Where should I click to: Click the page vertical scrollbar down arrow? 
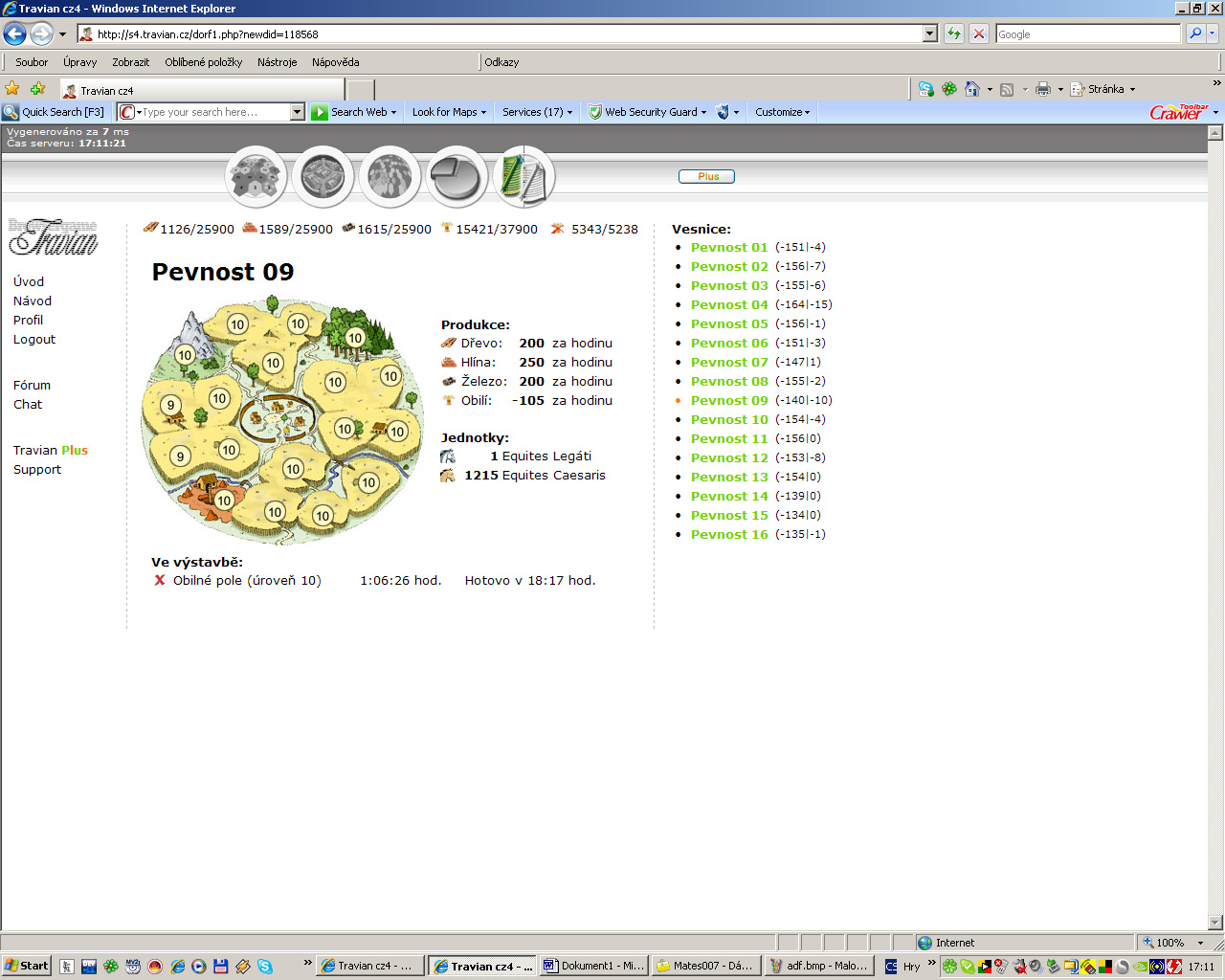[1215, 924]
